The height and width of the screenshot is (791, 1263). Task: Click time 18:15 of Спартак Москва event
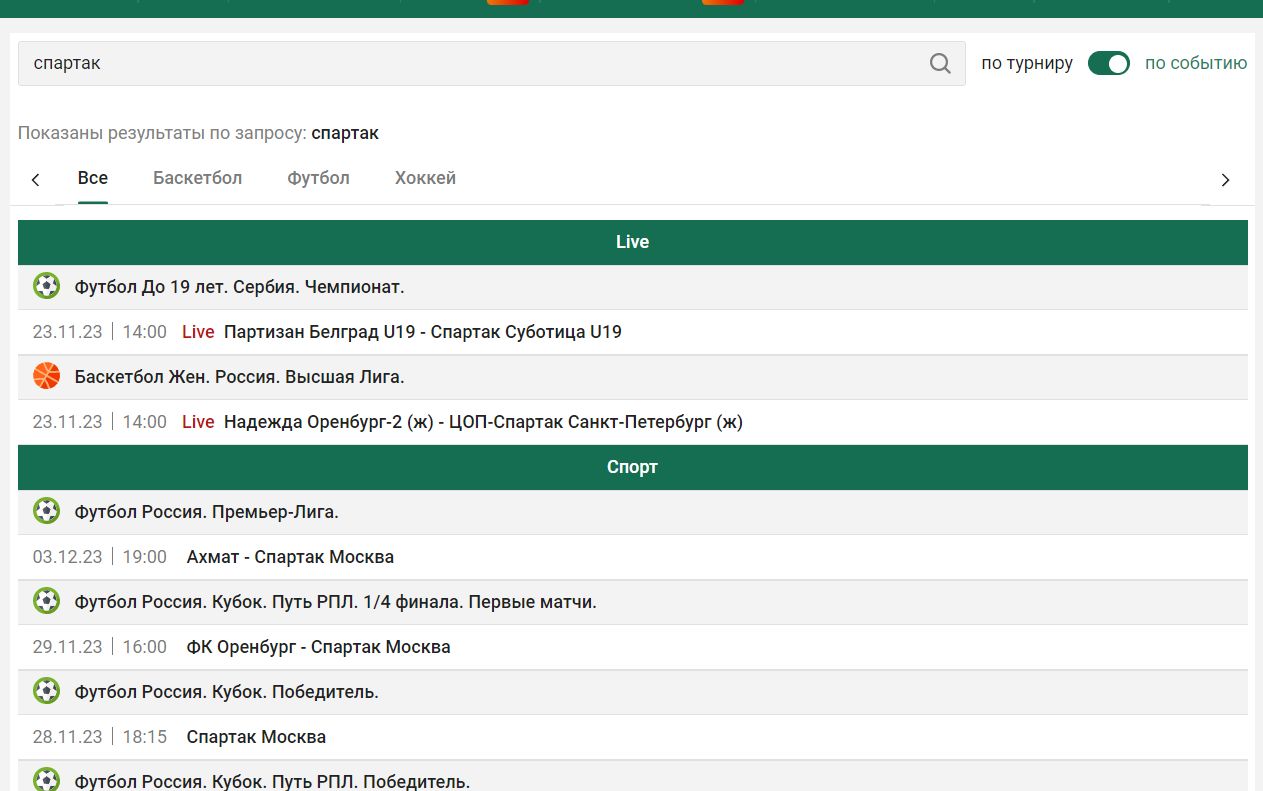tap(145, 737)
